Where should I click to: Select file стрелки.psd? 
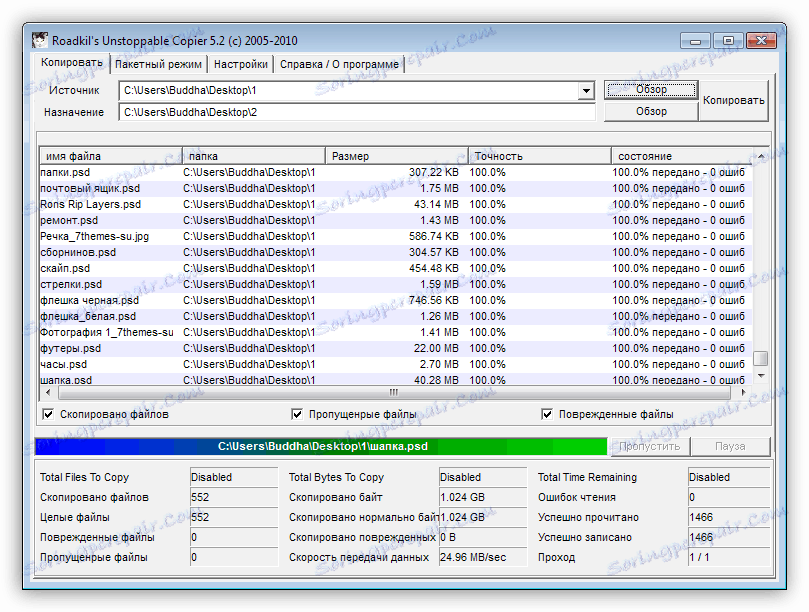71,284
